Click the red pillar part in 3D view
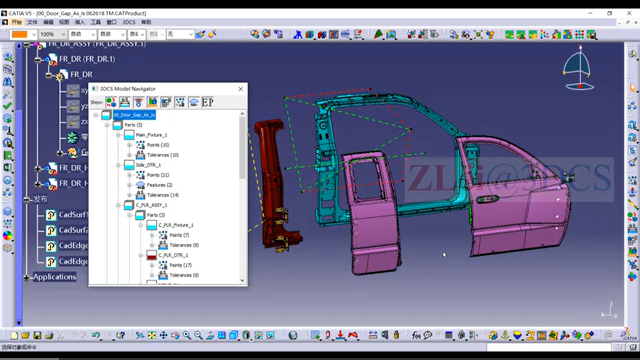 point(273,180)
